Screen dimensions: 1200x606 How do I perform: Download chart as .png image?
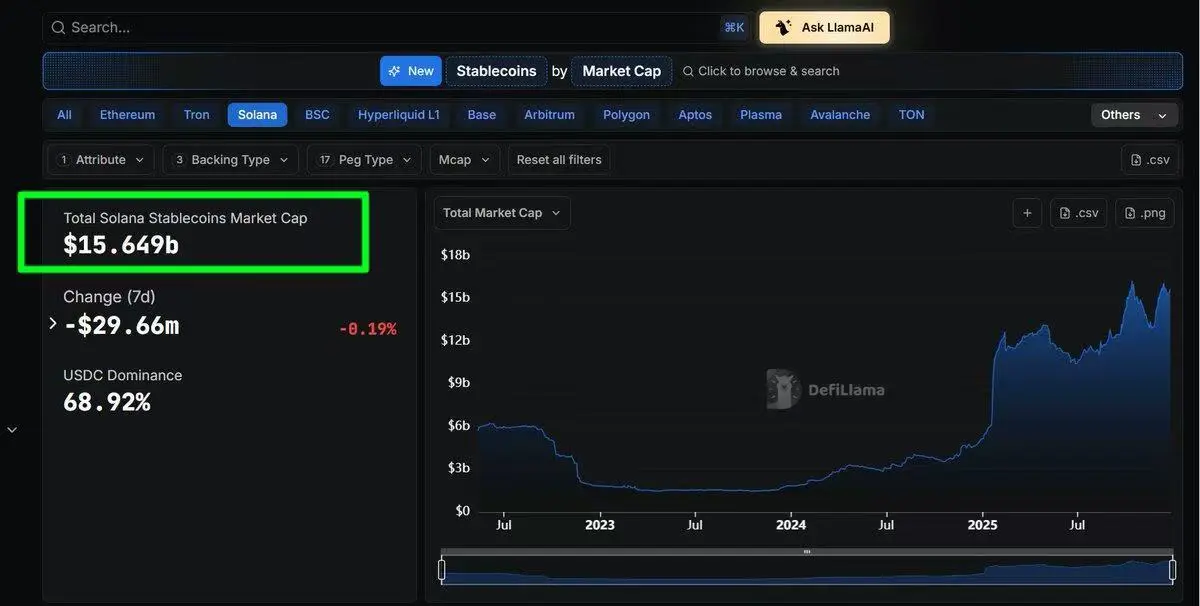point(1145,213)
